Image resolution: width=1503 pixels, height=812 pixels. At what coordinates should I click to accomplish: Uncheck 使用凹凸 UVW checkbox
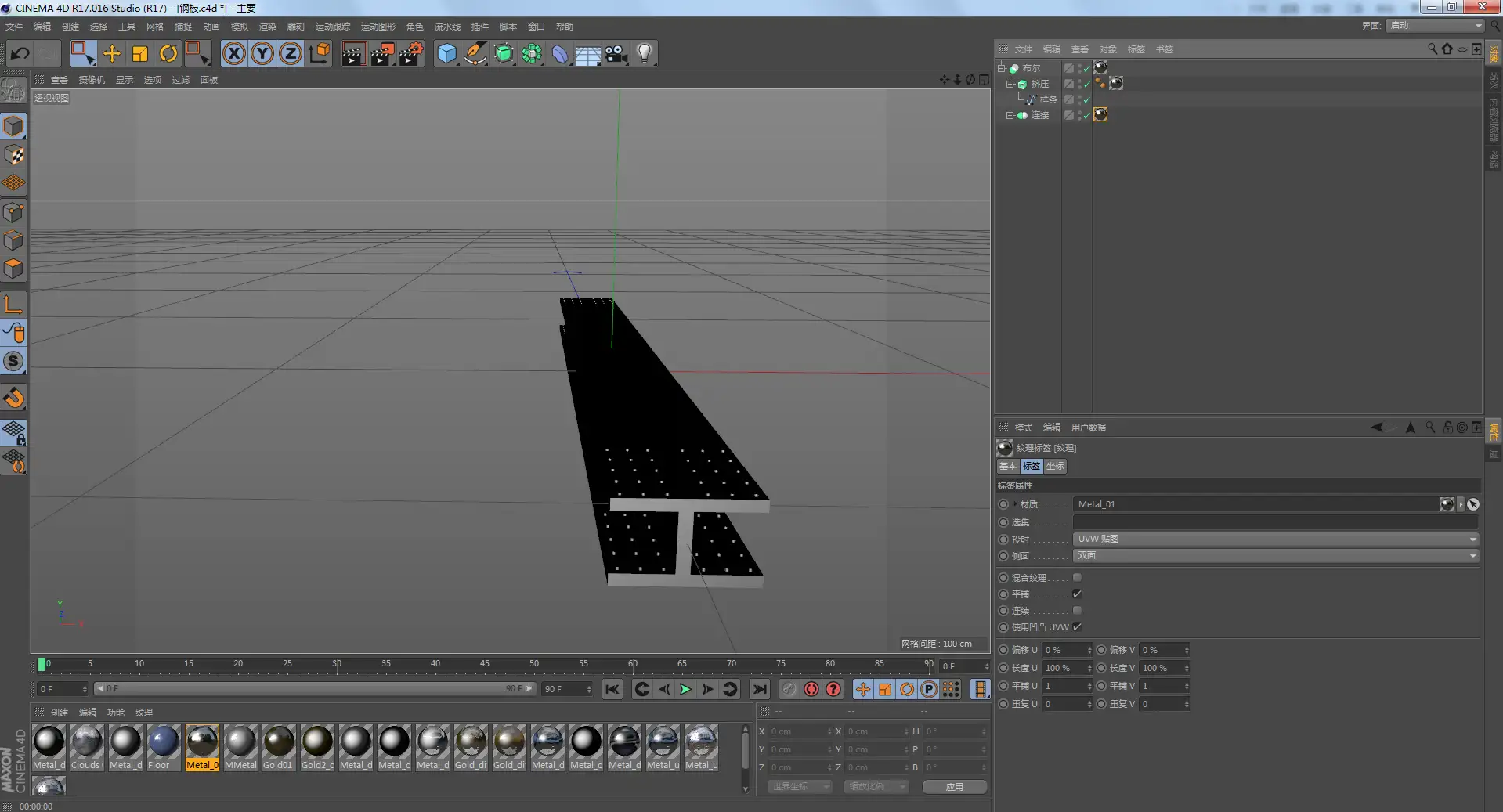click(x=1077, y=627)
